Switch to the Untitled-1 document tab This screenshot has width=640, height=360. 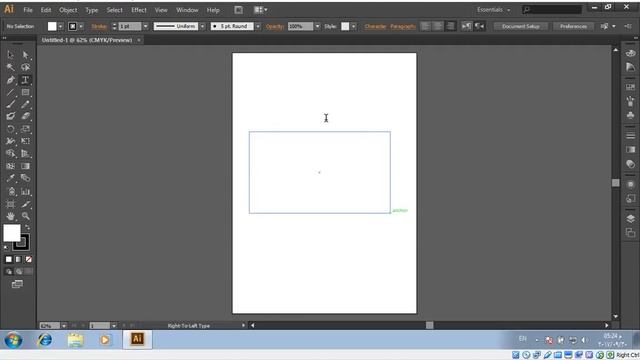click(87, 40)
